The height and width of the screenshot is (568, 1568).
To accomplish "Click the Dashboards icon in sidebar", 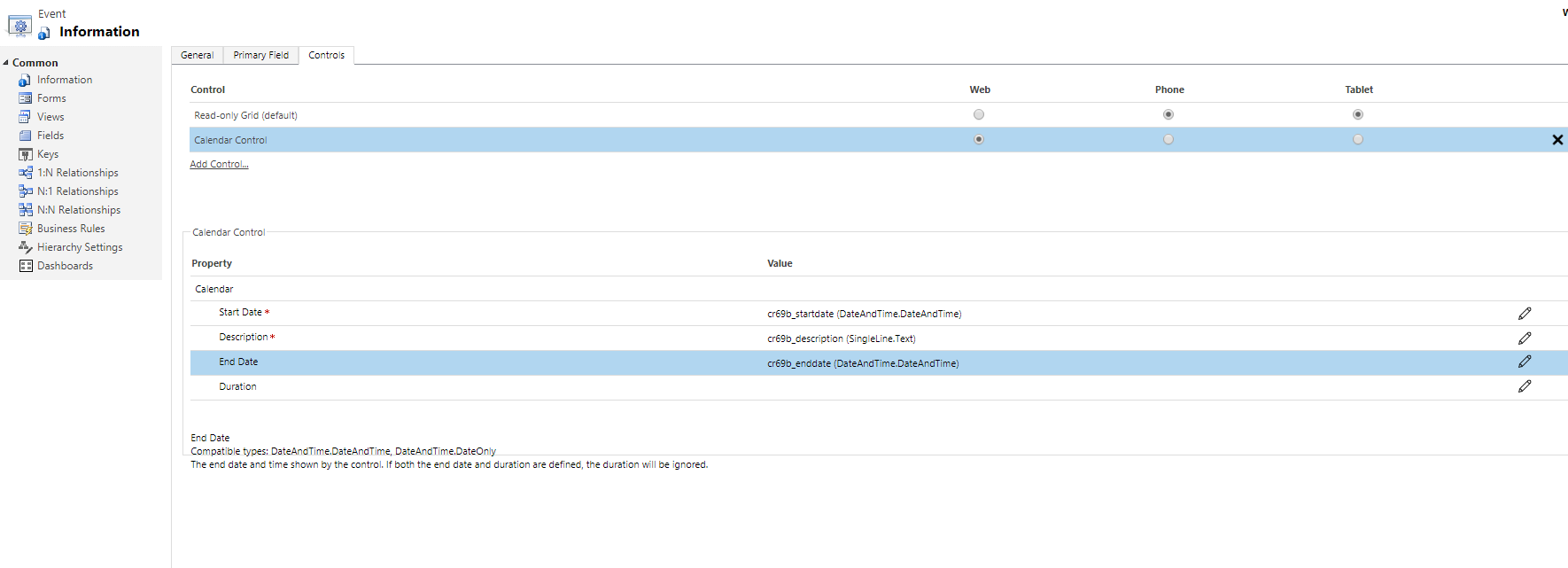I will tap(26, 266).
